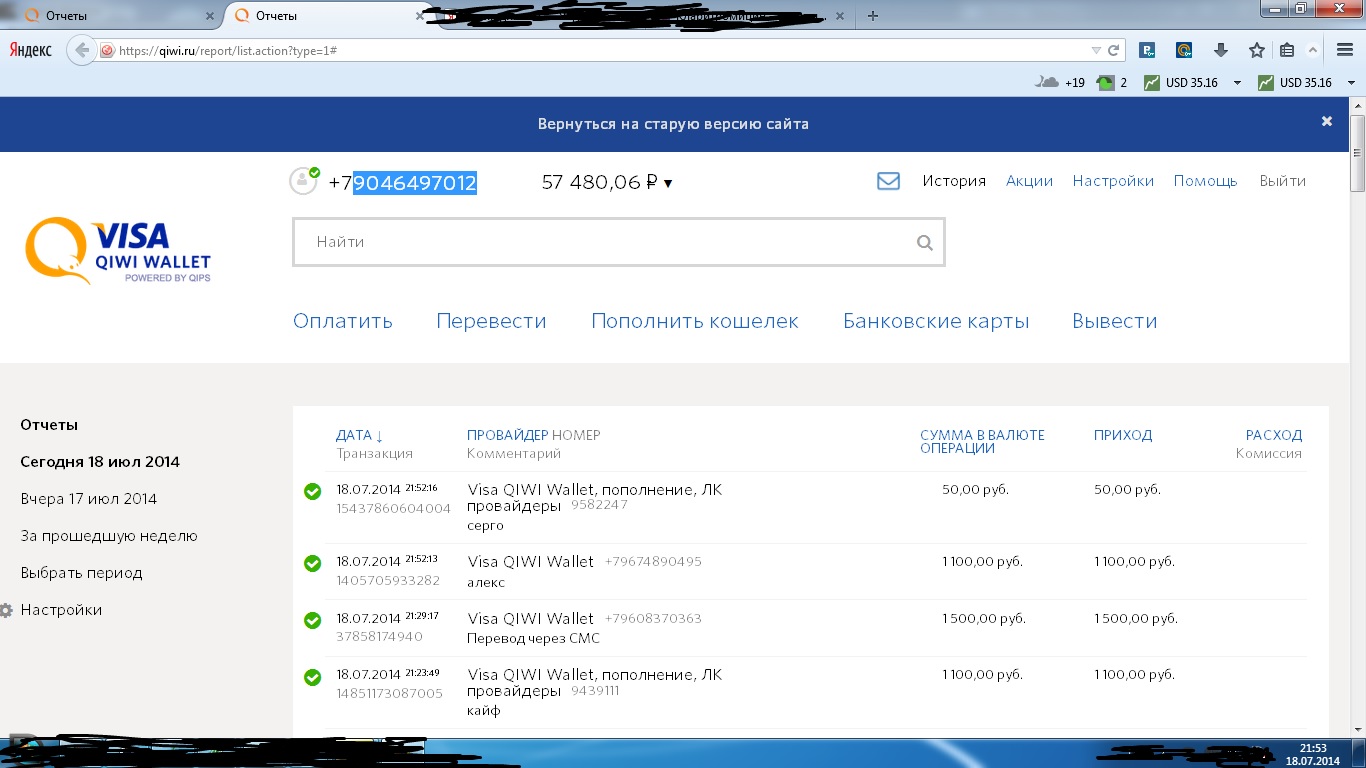The height and width of the screenshot is (768, 1366).
Task: Open the browser downloads arrow icon
Action: (x=1221, y=50)
